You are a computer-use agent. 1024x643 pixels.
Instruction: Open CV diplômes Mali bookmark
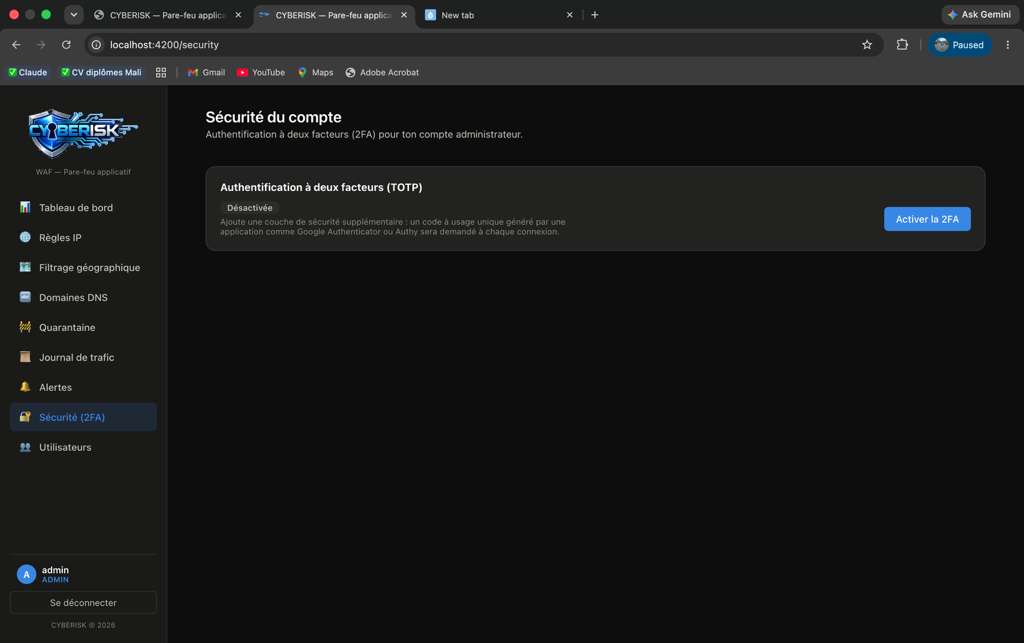[101, 72]
